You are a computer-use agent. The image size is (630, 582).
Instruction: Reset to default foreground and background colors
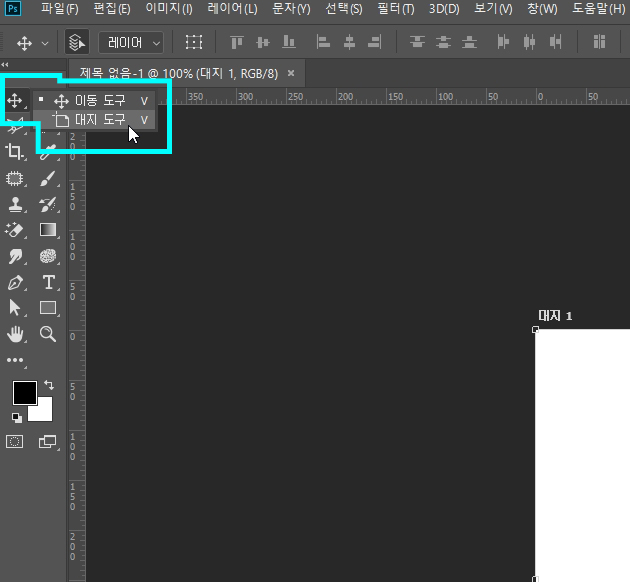point(17,418)
